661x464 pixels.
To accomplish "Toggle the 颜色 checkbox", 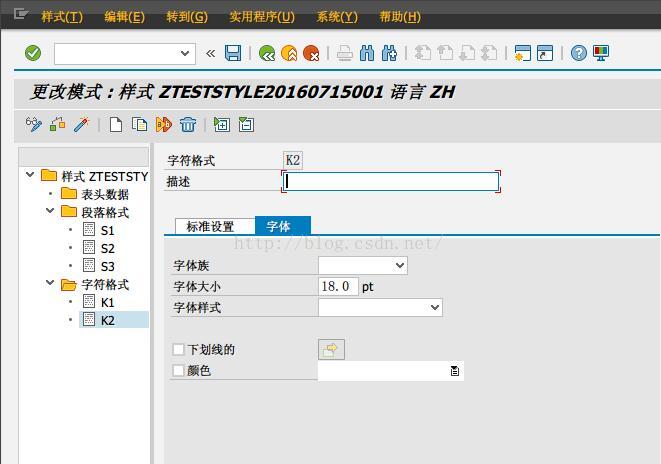I will pos(178,370).
